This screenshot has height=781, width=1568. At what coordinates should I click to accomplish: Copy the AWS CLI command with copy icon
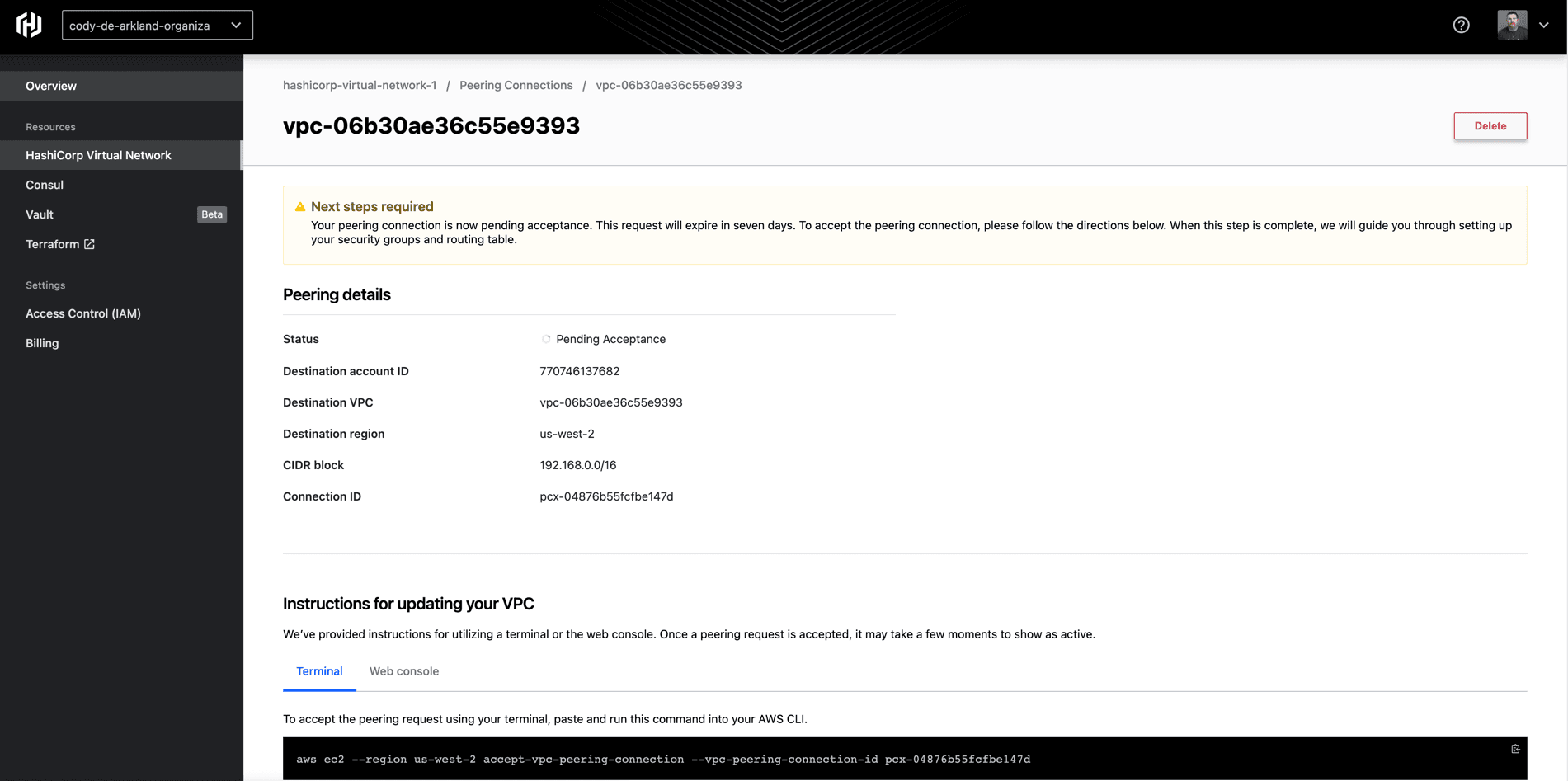[x=1515, y=749]
